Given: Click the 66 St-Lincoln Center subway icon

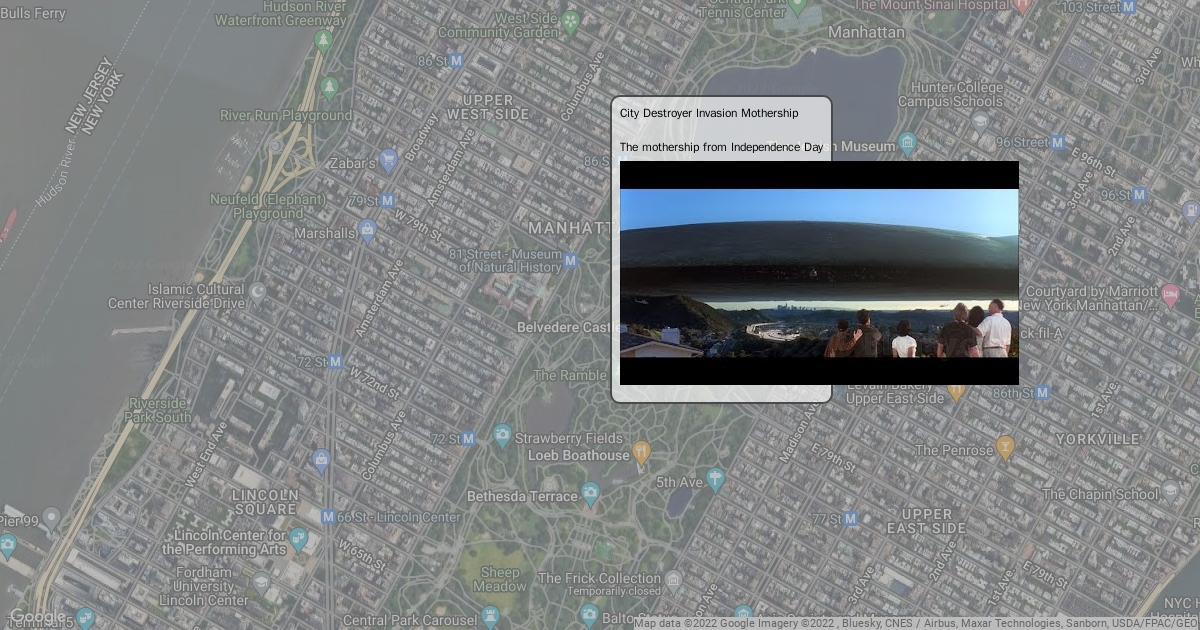Looking at the screenshot, I should coord(328,517).
